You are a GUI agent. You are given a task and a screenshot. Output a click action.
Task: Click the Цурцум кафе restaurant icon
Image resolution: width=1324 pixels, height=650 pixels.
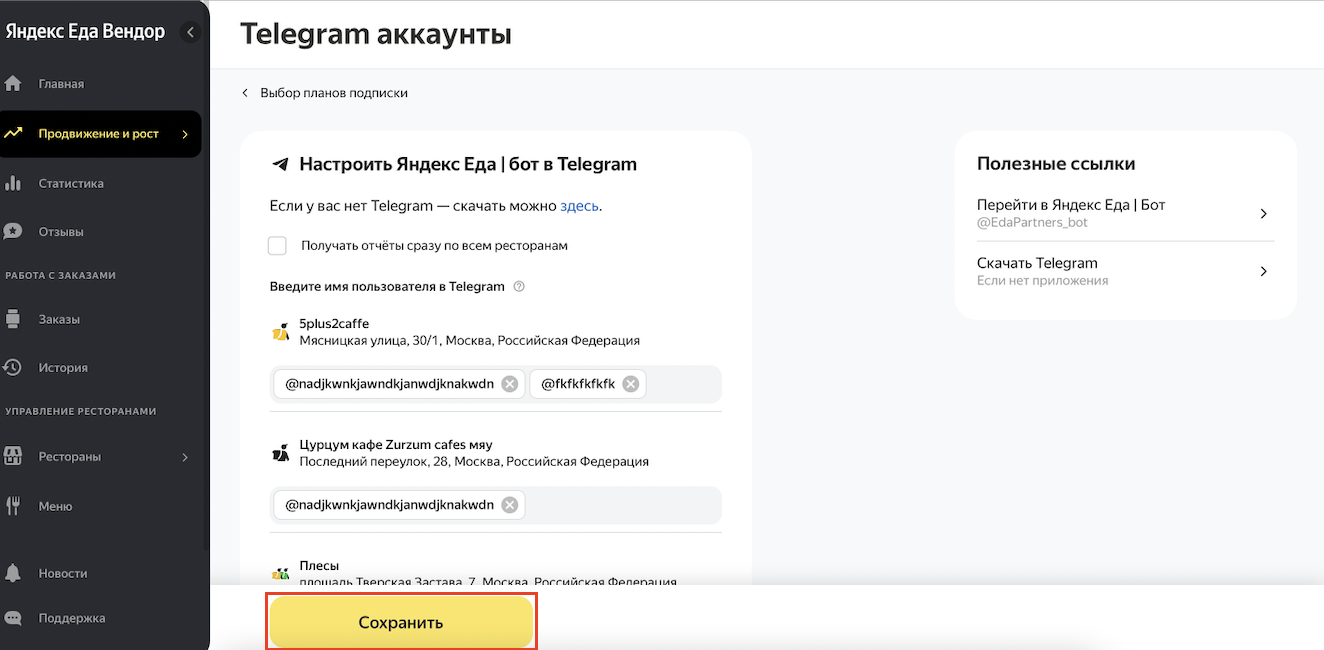(281, 453)
